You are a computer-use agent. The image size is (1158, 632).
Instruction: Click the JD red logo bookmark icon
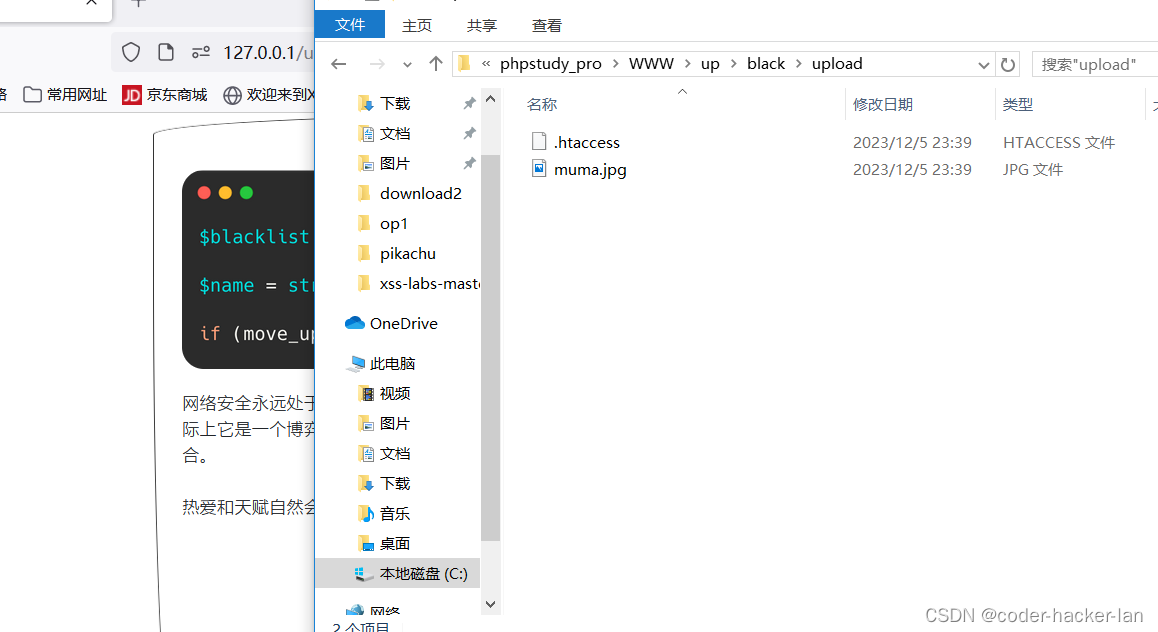tap(131, 95)
